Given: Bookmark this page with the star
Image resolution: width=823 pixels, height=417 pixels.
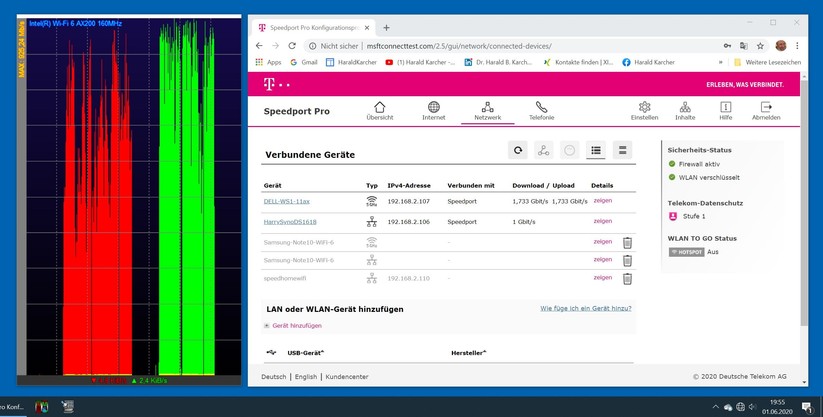Looking at the screenshot, I should [x=760, y=46].
